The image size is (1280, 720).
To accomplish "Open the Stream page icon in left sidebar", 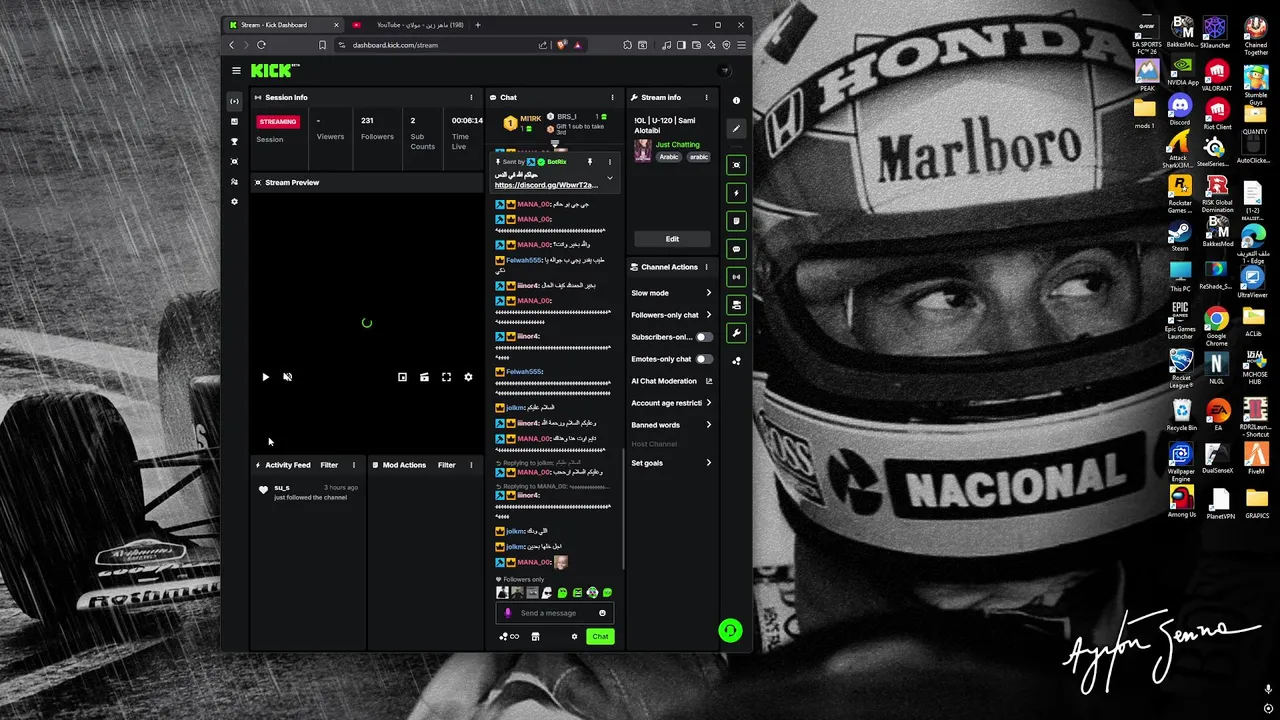I will click(235, 101).
